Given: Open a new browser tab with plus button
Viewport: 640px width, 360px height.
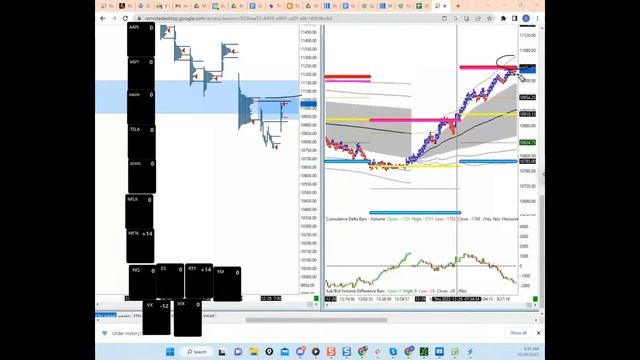Looking at the screenshot, I should pyautogui.click(x=458, y=6).
